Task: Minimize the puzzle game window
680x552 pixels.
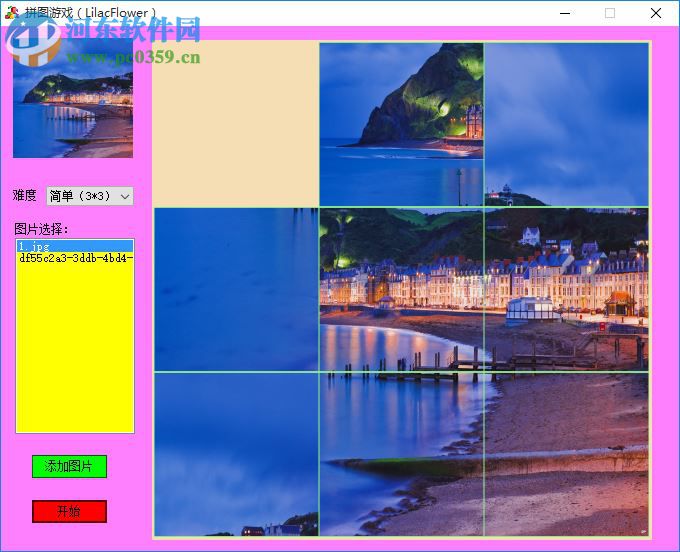Action: click(564, 13)
